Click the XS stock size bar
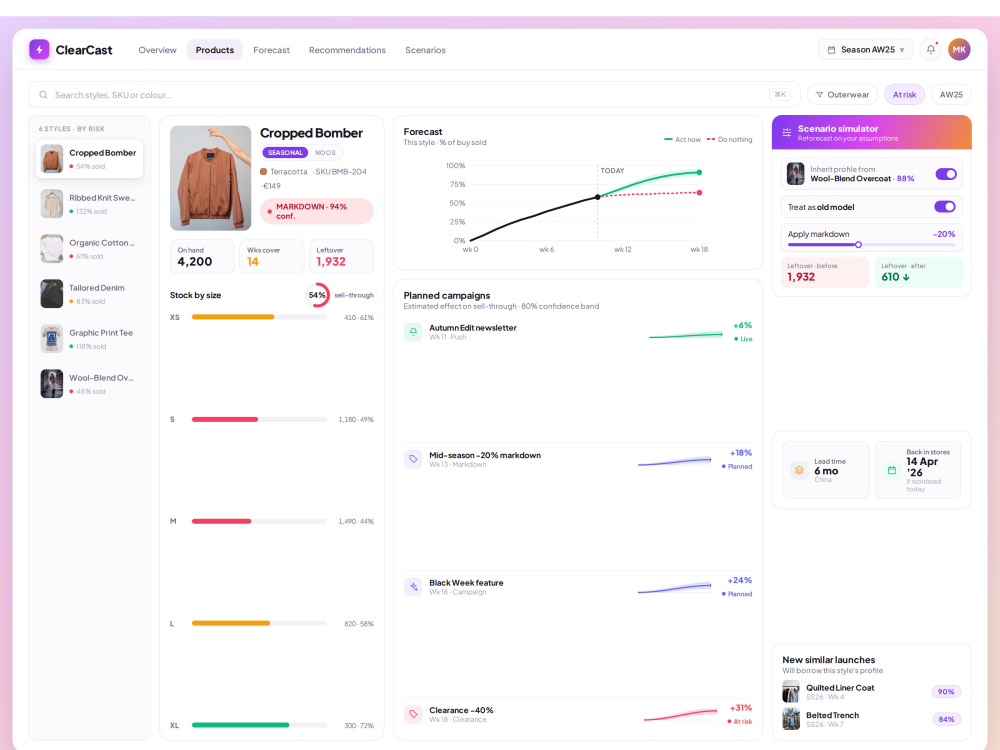The height and width of the screenshot is (750, 1000). pos(259,317)
